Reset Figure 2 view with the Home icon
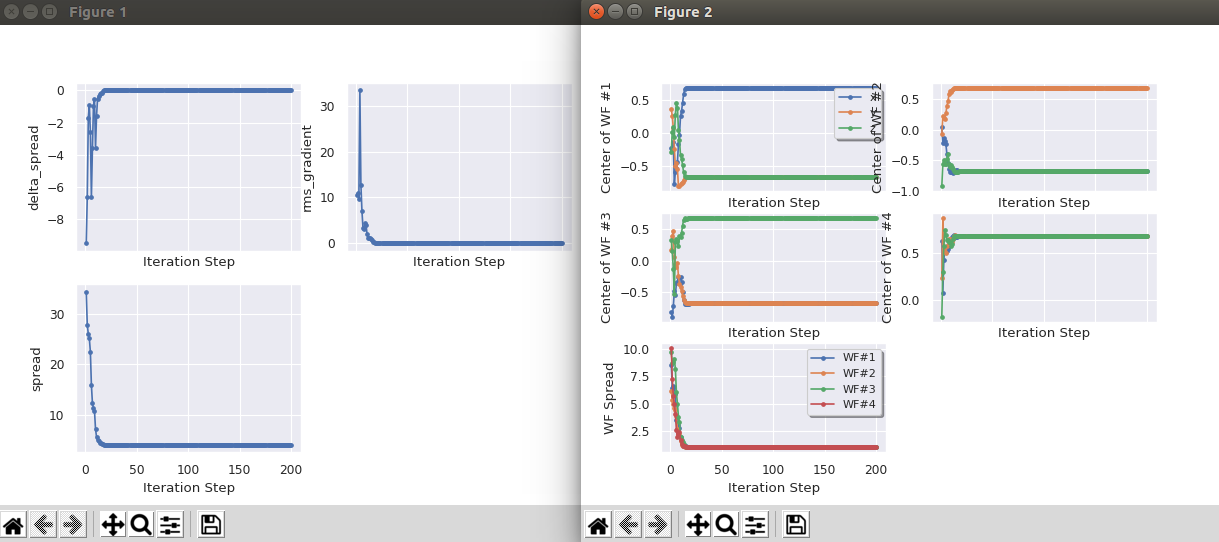This screenshot has height=542, width=1219. [x=598, y=524]
